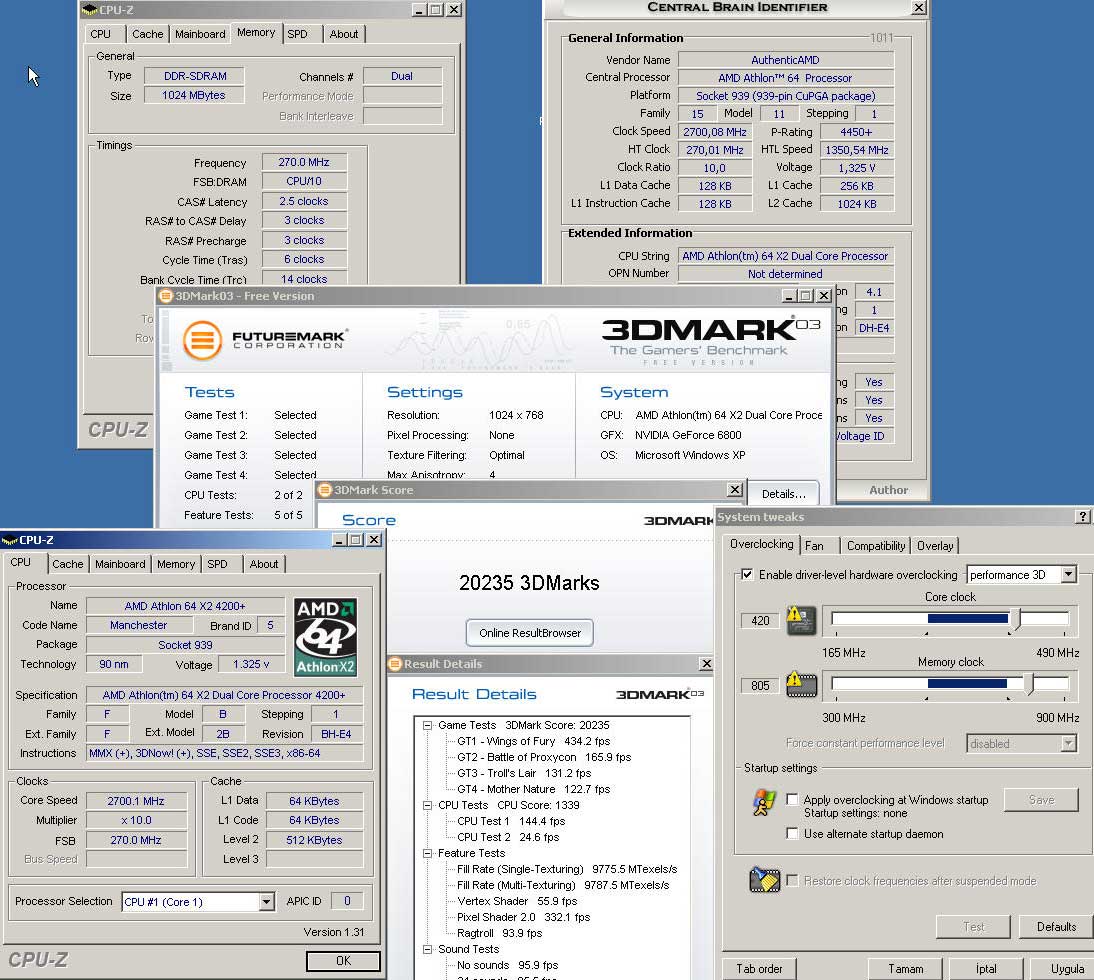Click the Core clock slider handle
1094x980 pixels.
pyautogui.click(x=1017, y=619)
